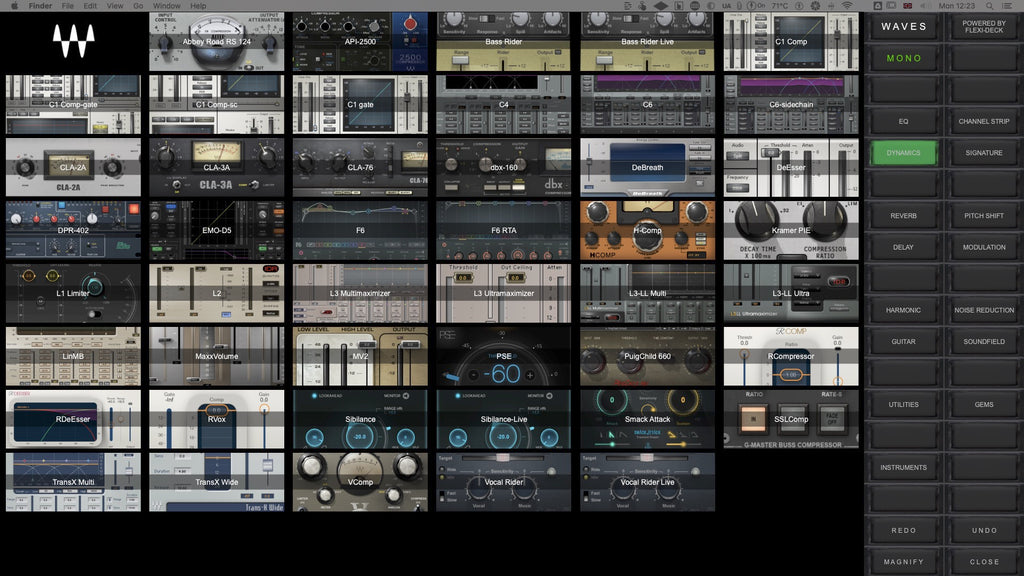Select the SSLComp buss compressor tile
Screen dimensions: 1024x576
[x=791, y=419]
